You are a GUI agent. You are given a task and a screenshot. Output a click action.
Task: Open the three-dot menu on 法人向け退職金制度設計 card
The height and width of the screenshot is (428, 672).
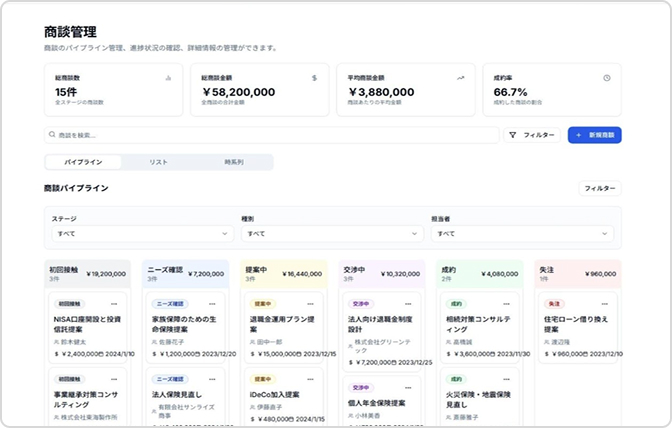click(409, 303)
